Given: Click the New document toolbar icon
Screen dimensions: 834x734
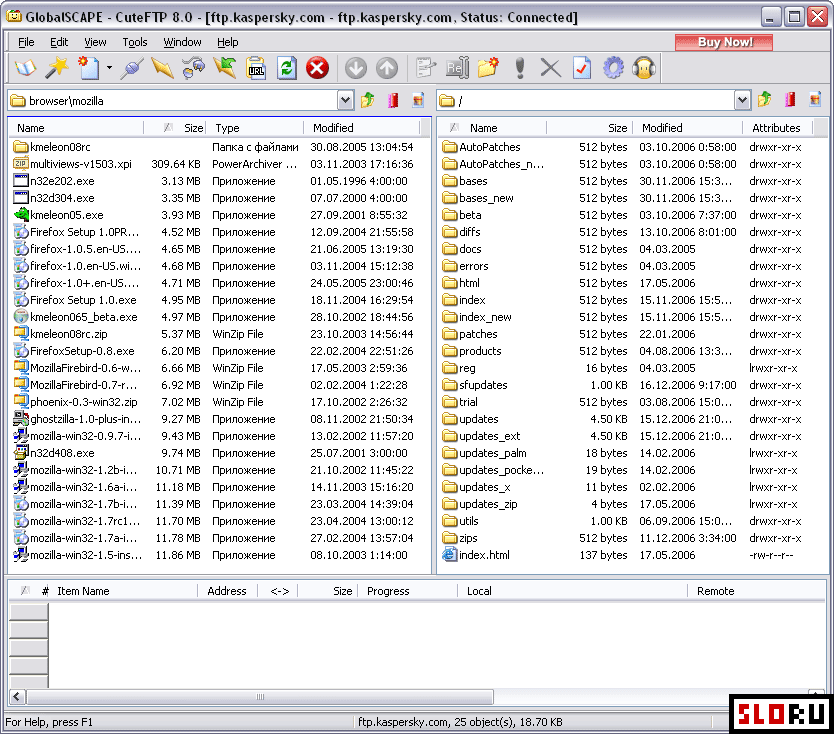Looking at the screenshot, I should pos(88,68).
